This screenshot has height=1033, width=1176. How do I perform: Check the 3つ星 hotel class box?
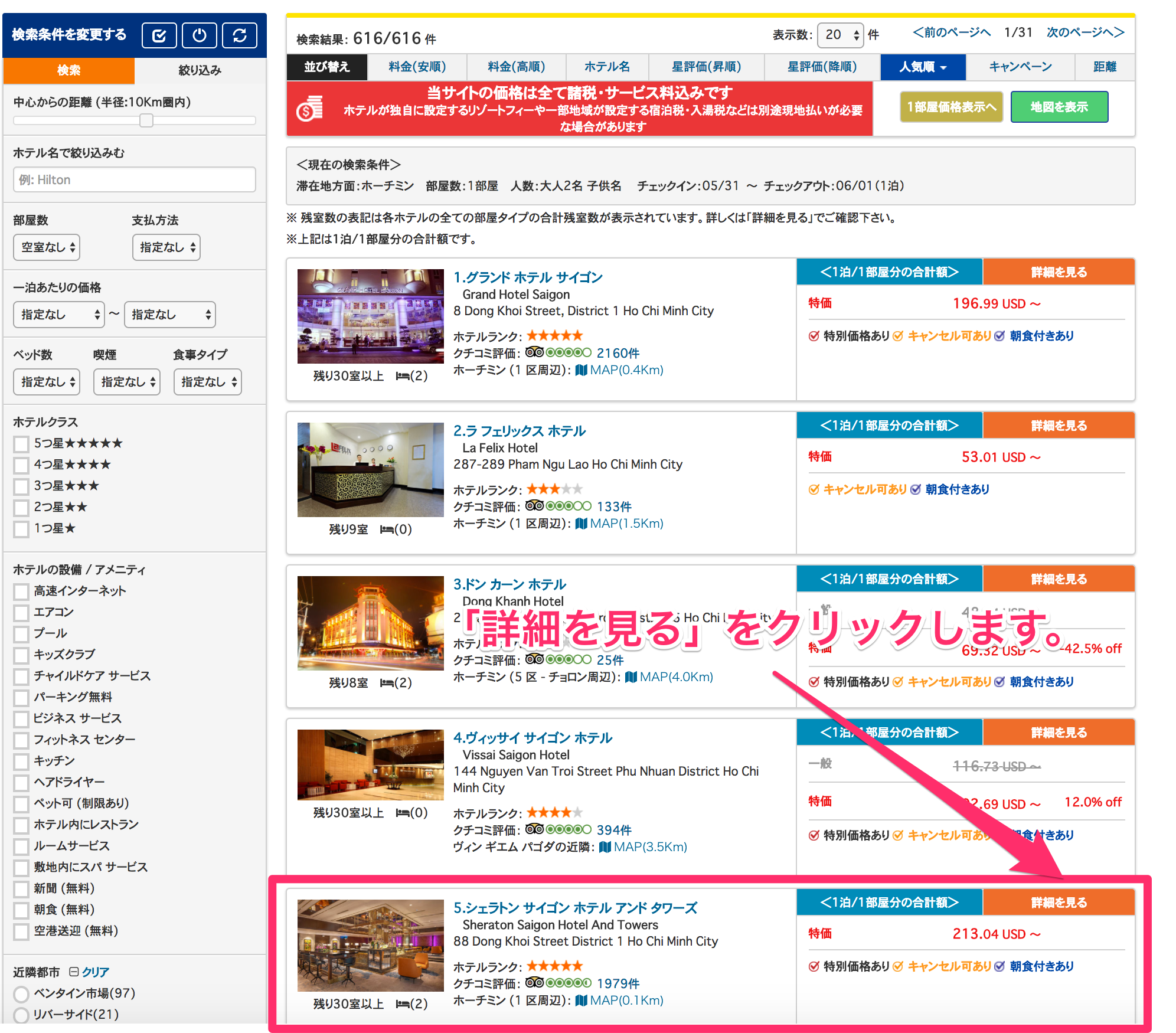pyautogui.click(x=21, y=486)
